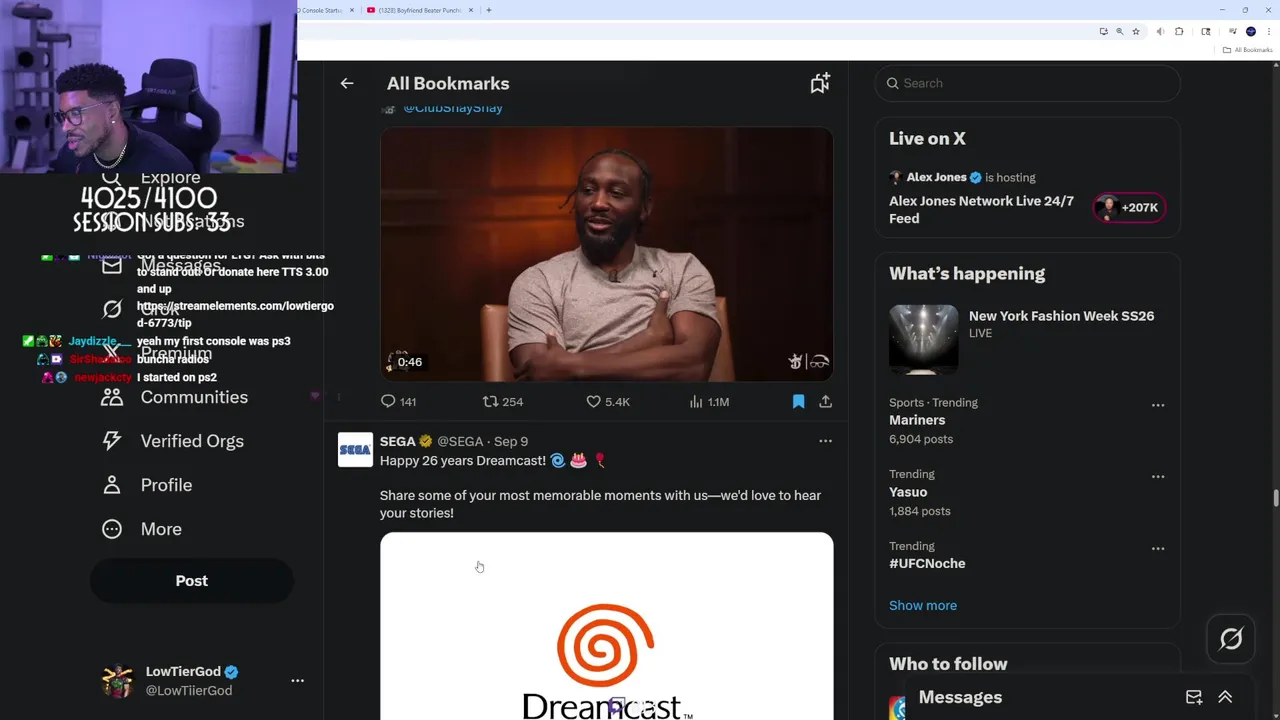The image size is (1280, 720).
Task: Expand the Messages drawer with double chevron
Action: click(x=1225, y=698)
